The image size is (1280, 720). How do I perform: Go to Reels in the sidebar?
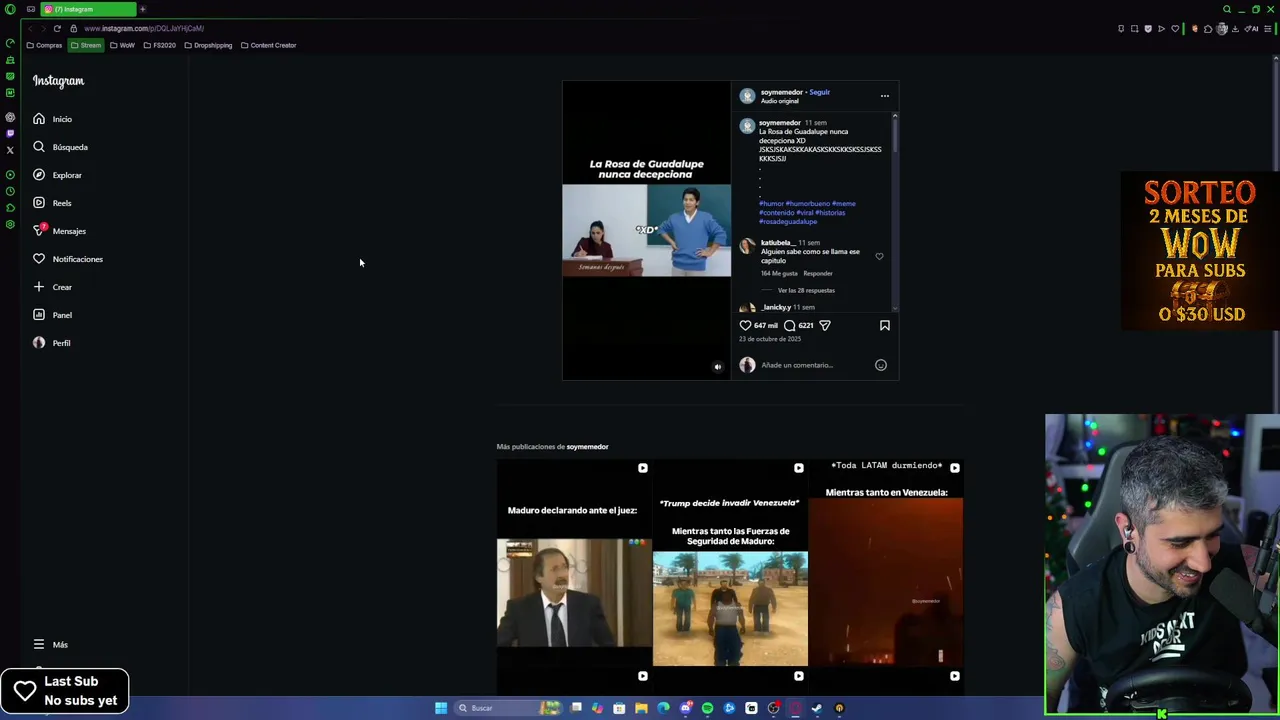tap(52, 203)
